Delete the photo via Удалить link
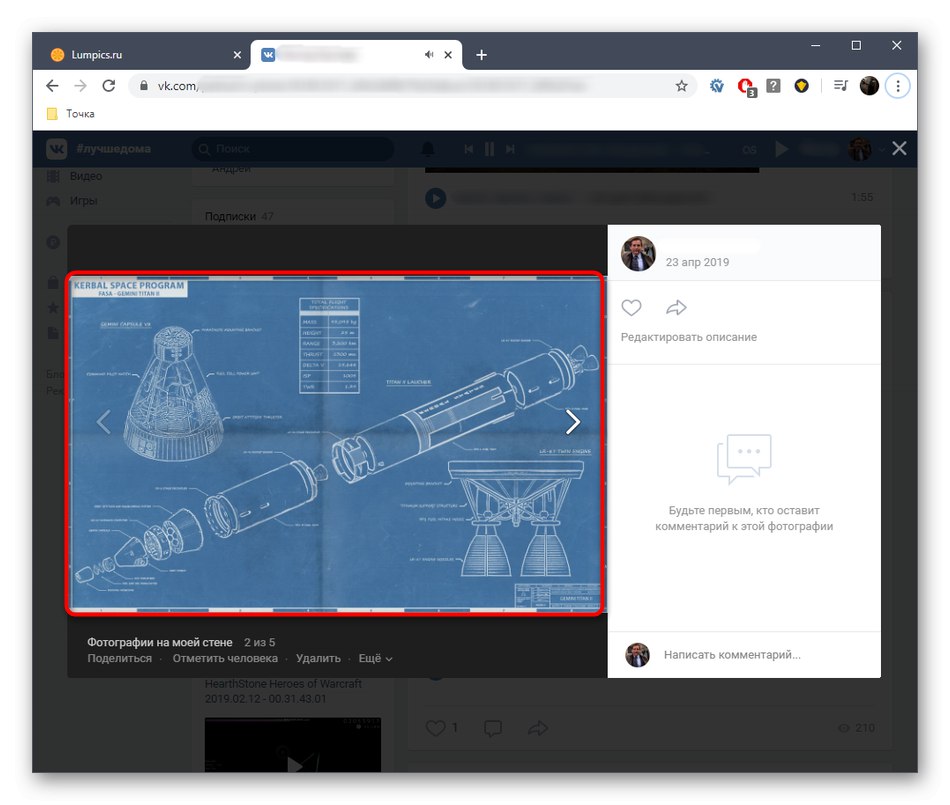950x805 pixels. coord(318,658)
